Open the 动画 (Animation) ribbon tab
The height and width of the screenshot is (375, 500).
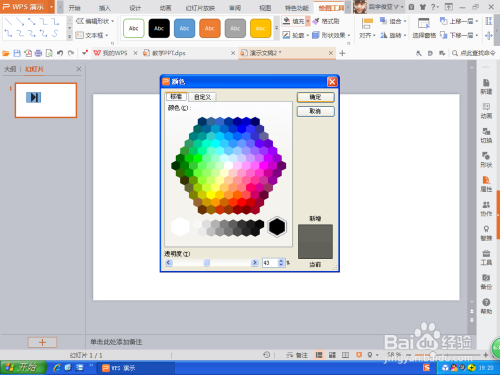(x=165, y=8)
